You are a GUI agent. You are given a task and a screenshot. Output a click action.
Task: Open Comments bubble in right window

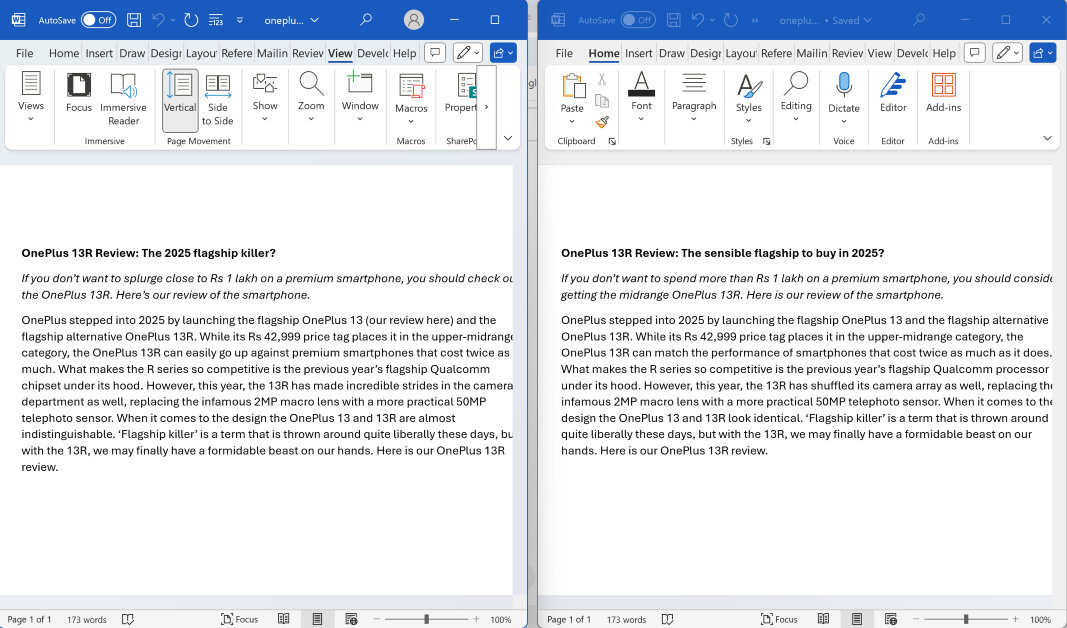coord(974,52)
